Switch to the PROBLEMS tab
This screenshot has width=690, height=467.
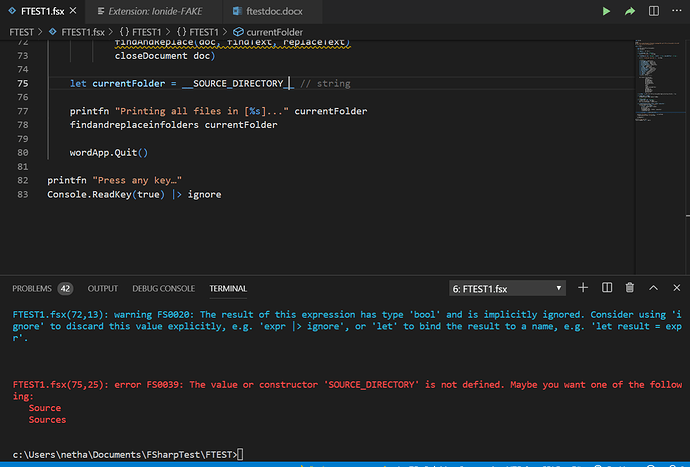click(x=32, y=289)
